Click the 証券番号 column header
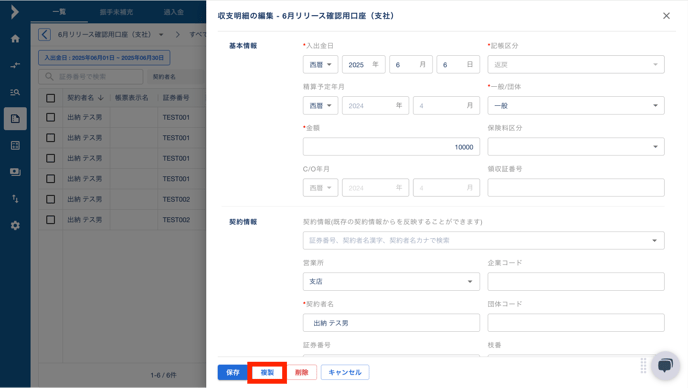Image resolution: width=688 pixels, height=388 pixels. coord(176,98)
